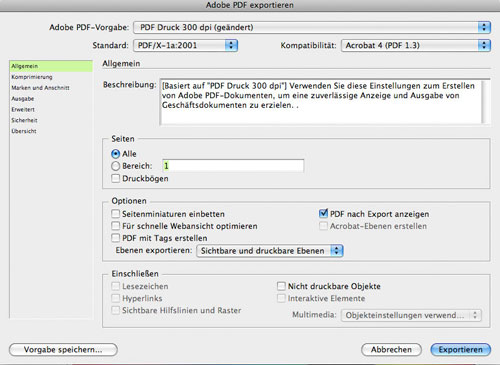The height and width of the screenshot is (365, 500).
Task: Toggle Interaktive Elemente checkbox
Action: pyautogui.click(x=281, y=298)
